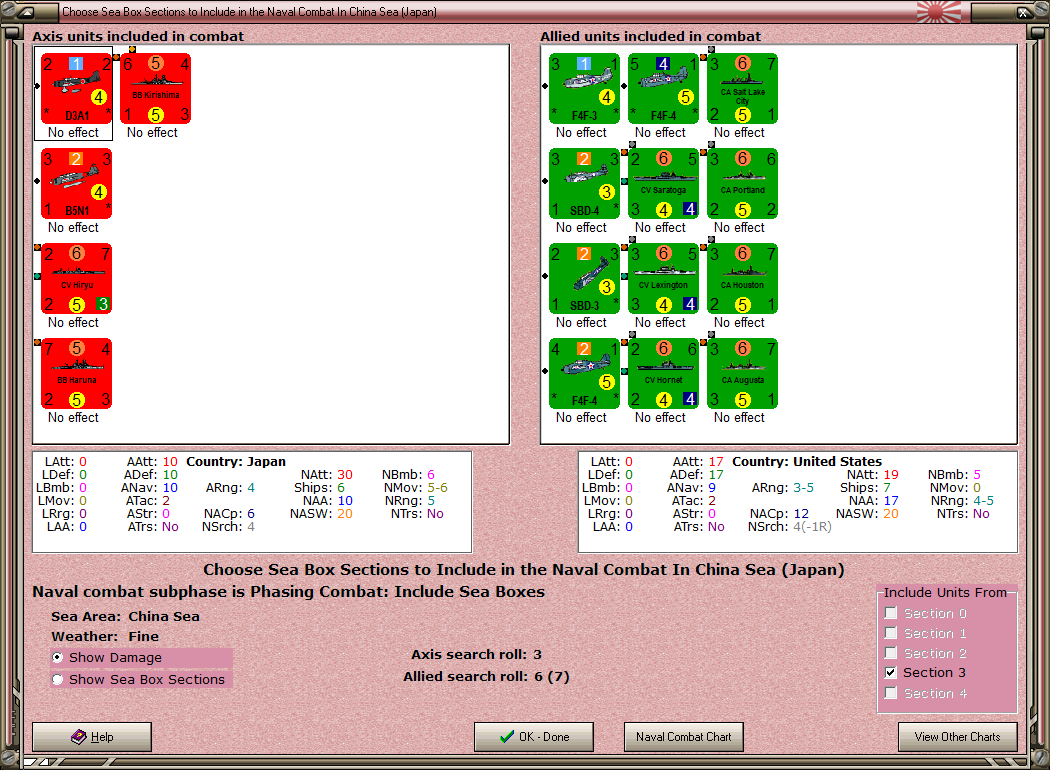Select the CA Augusta cruiser unit
The width and height of the screenshot is (1050, 770).
(743, 374)
